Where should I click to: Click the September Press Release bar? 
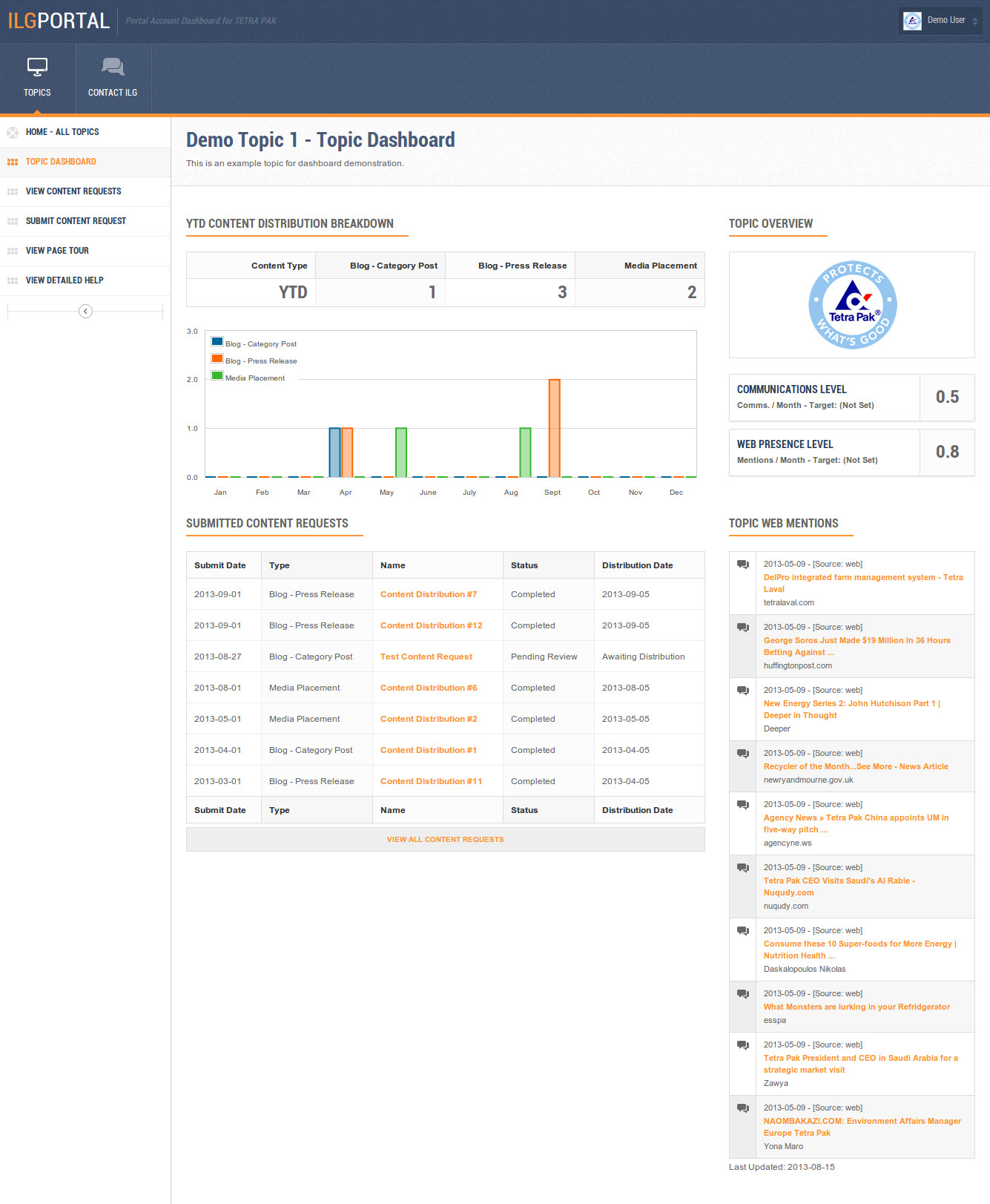tap(554, 428)
